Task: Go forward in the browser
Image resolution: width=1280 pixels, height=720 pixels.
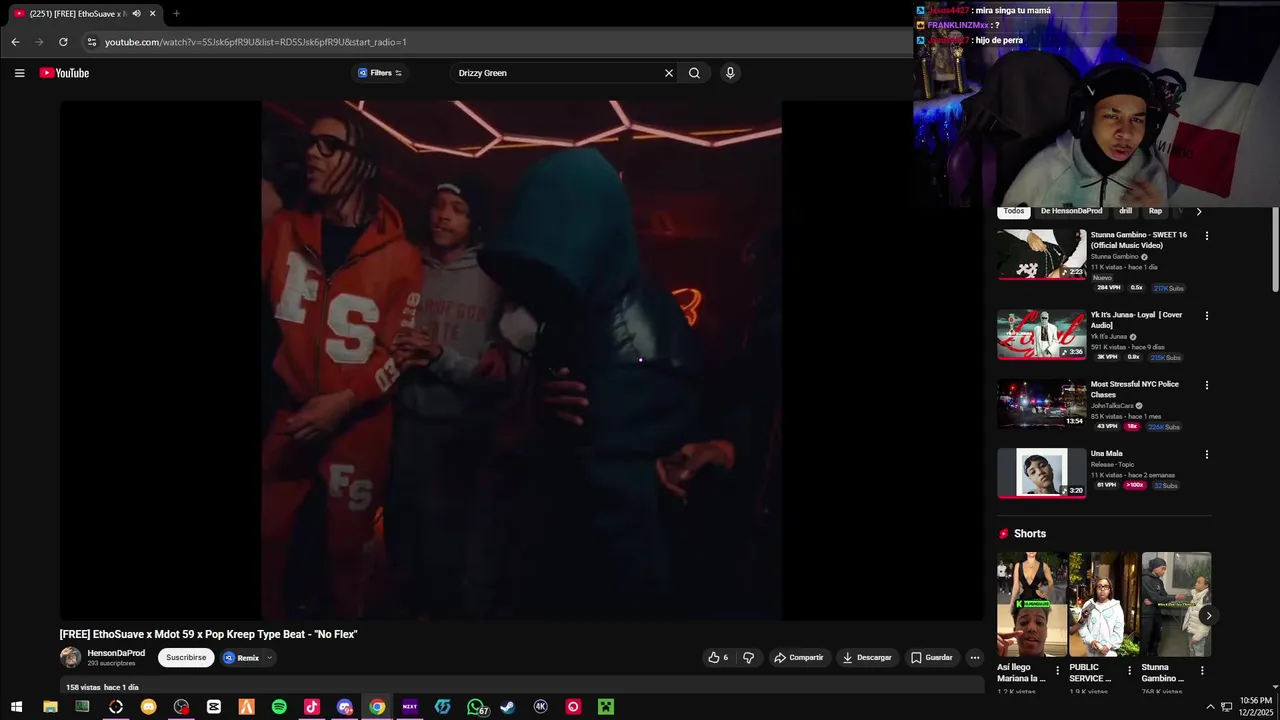Action: pos(39,42)
